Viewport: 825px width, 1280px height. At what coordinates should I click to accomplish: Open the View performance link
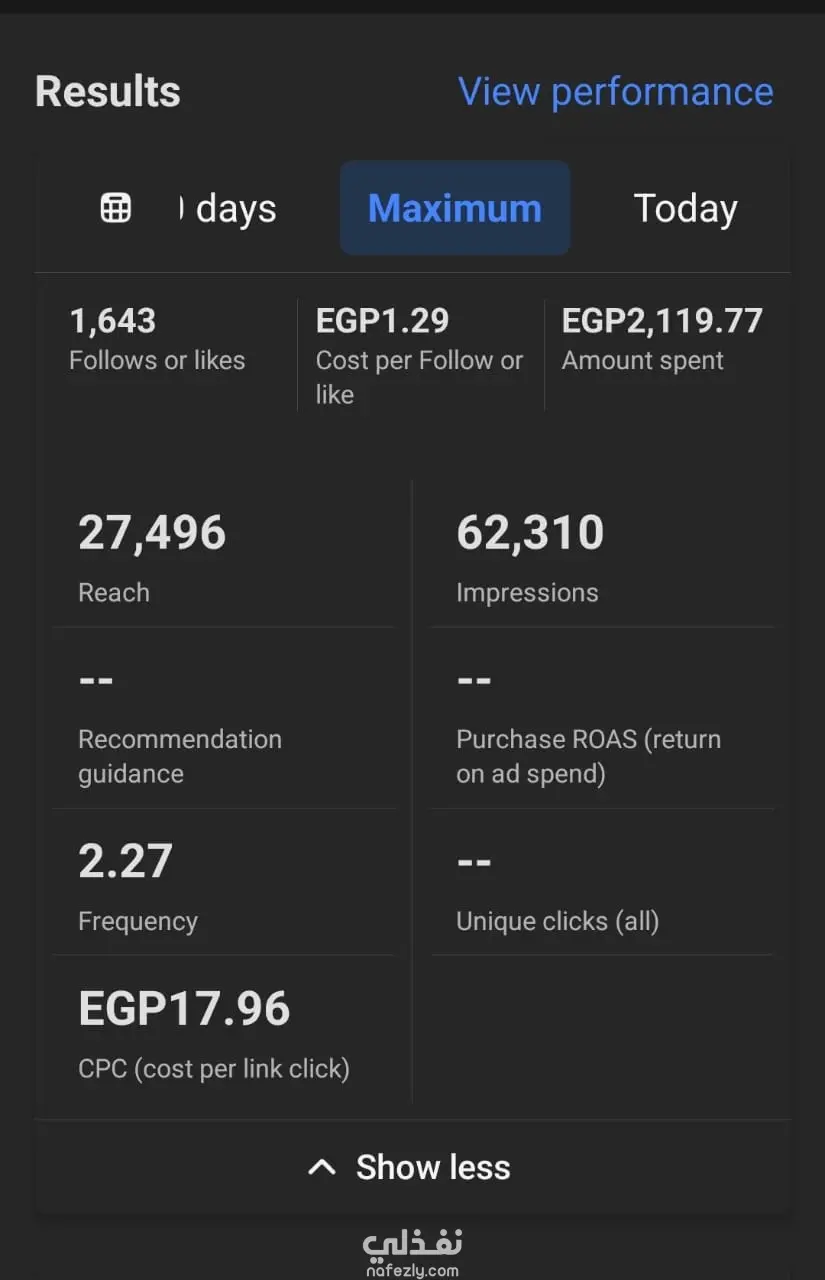[615, 92]
